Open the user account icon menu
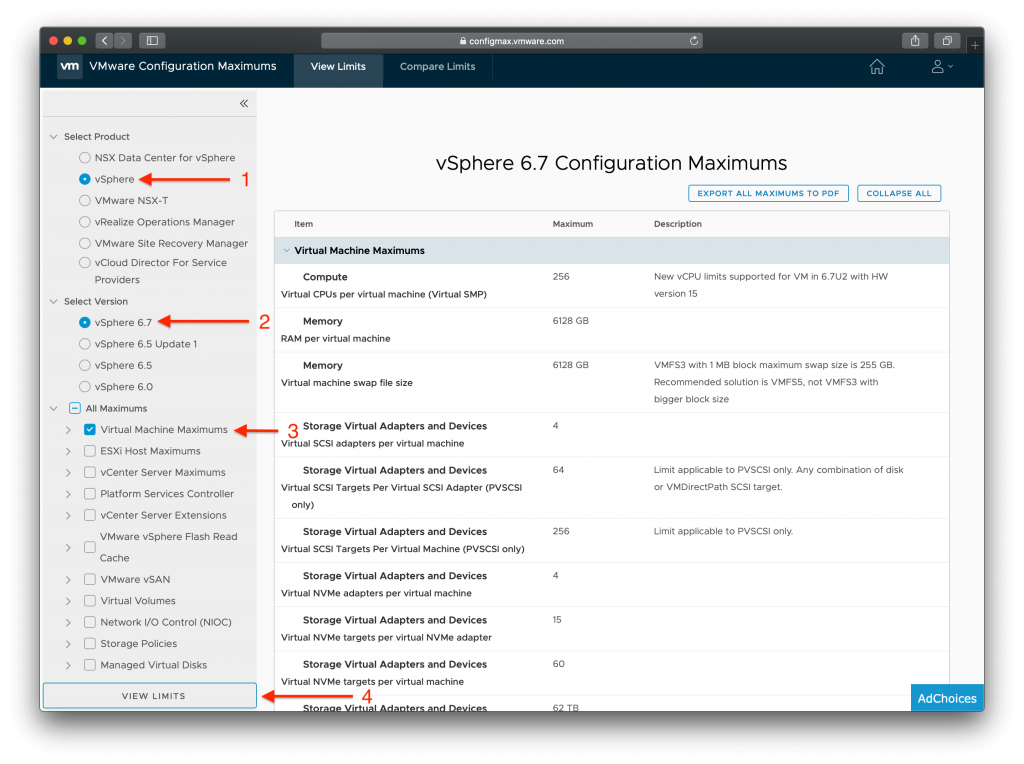 click(x=941, y=67)
